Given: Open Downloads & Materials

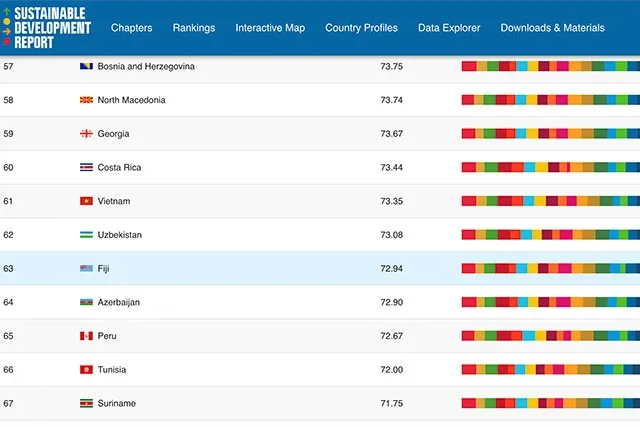Looking at the screenshot, I should [x=553, y=28].
